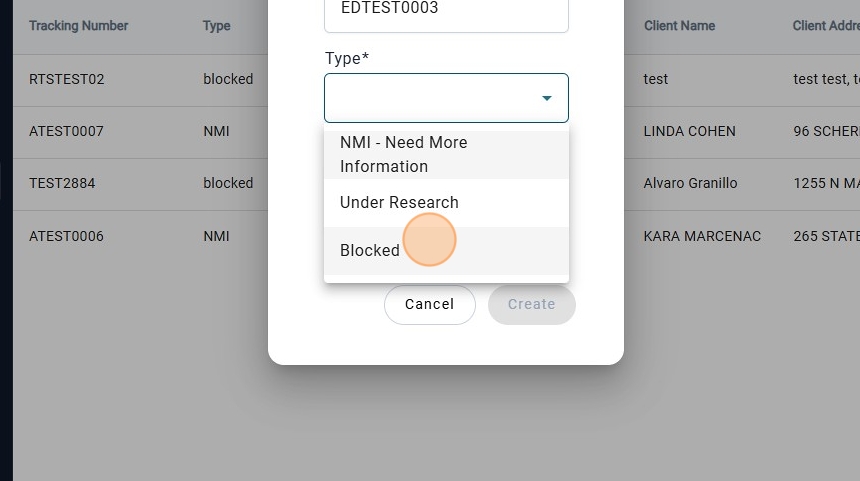Click the Type column header
The image size is (860, 481).
click(217, 26)
